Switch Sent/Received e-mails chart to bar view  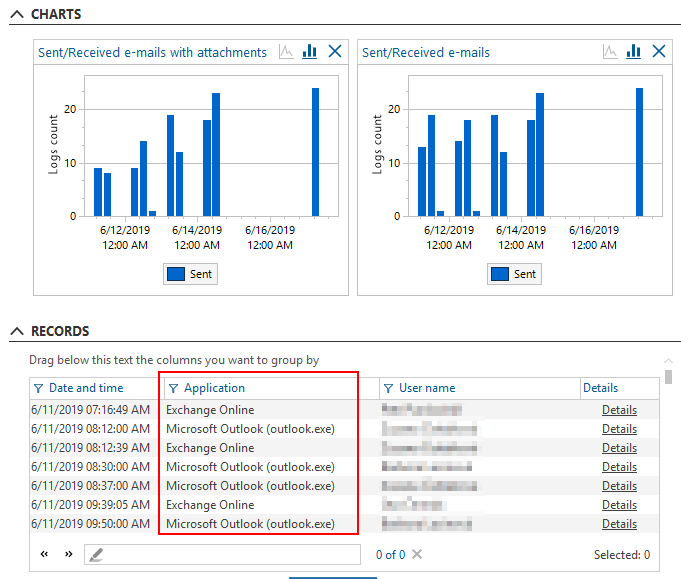point(634,52)
